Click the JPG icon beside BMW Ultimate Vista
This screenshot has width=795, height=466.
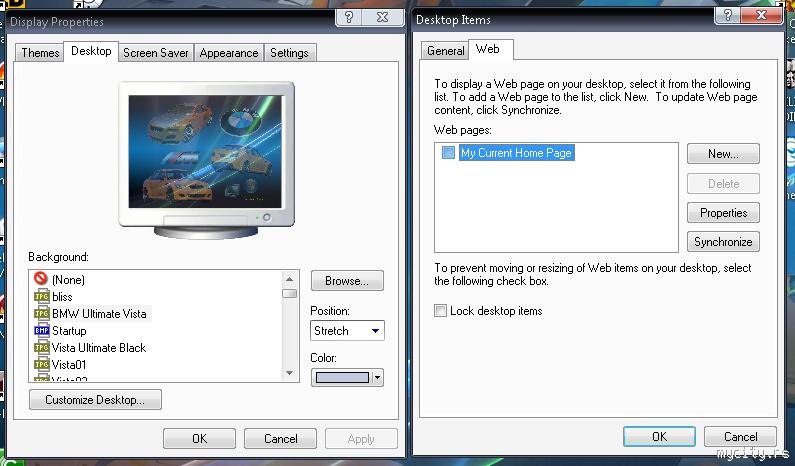(41, 313)
